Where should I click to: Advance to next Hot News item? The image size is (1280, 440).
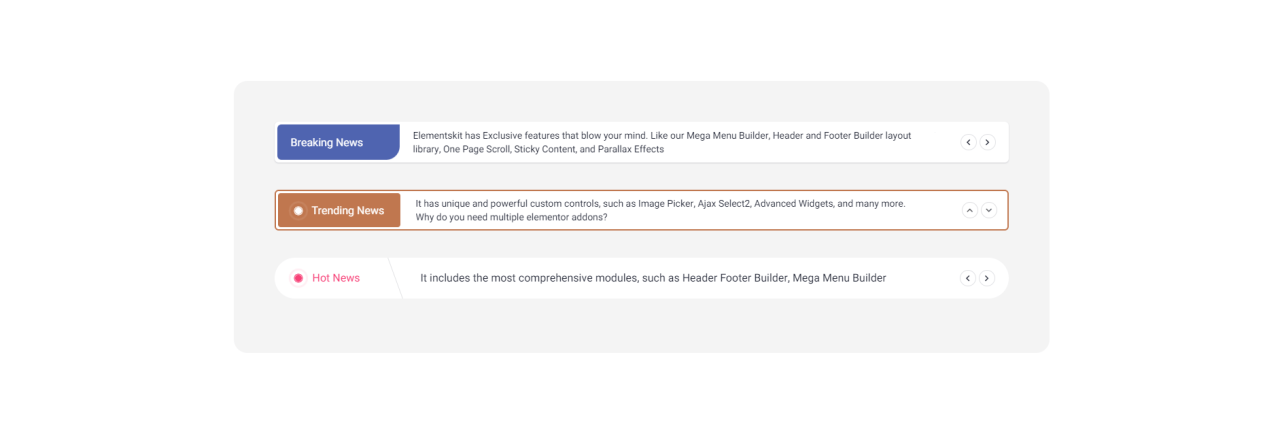[x=987, y=278]
